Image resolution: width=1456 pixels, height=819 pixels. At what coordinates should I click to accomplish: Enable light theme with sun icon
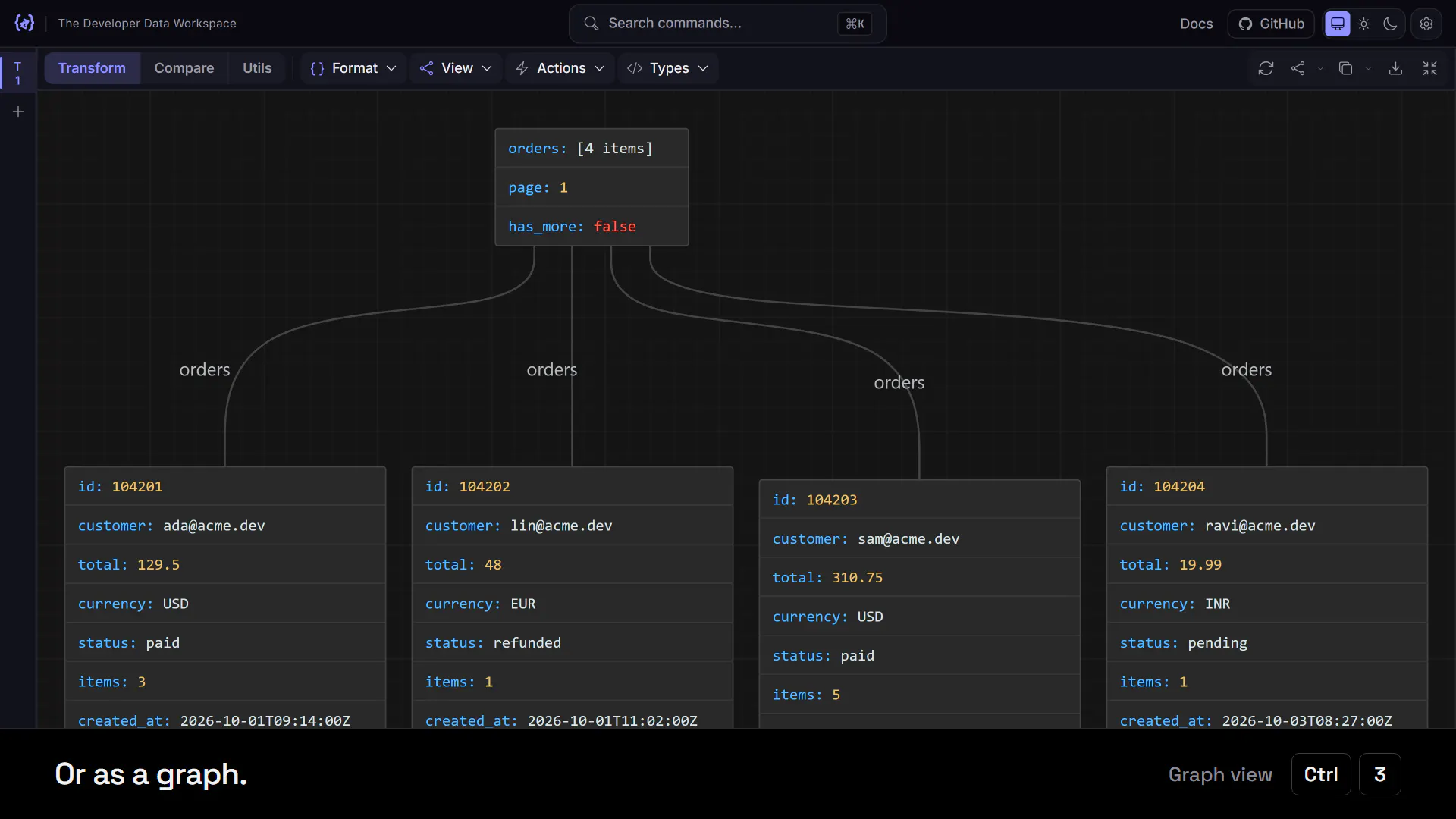pos(1364,24)
